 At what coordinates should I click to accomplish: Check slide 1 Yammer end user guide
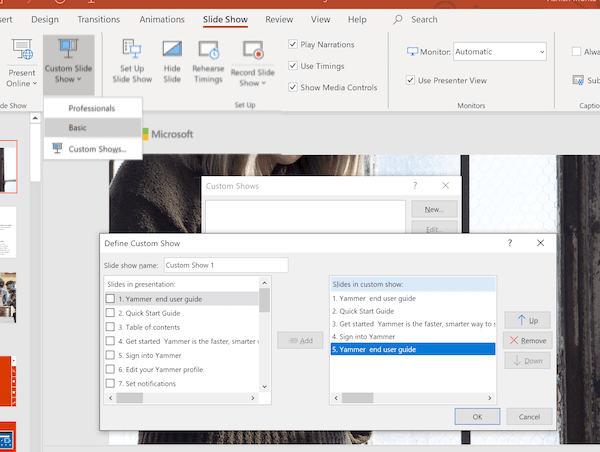(110, 299)
